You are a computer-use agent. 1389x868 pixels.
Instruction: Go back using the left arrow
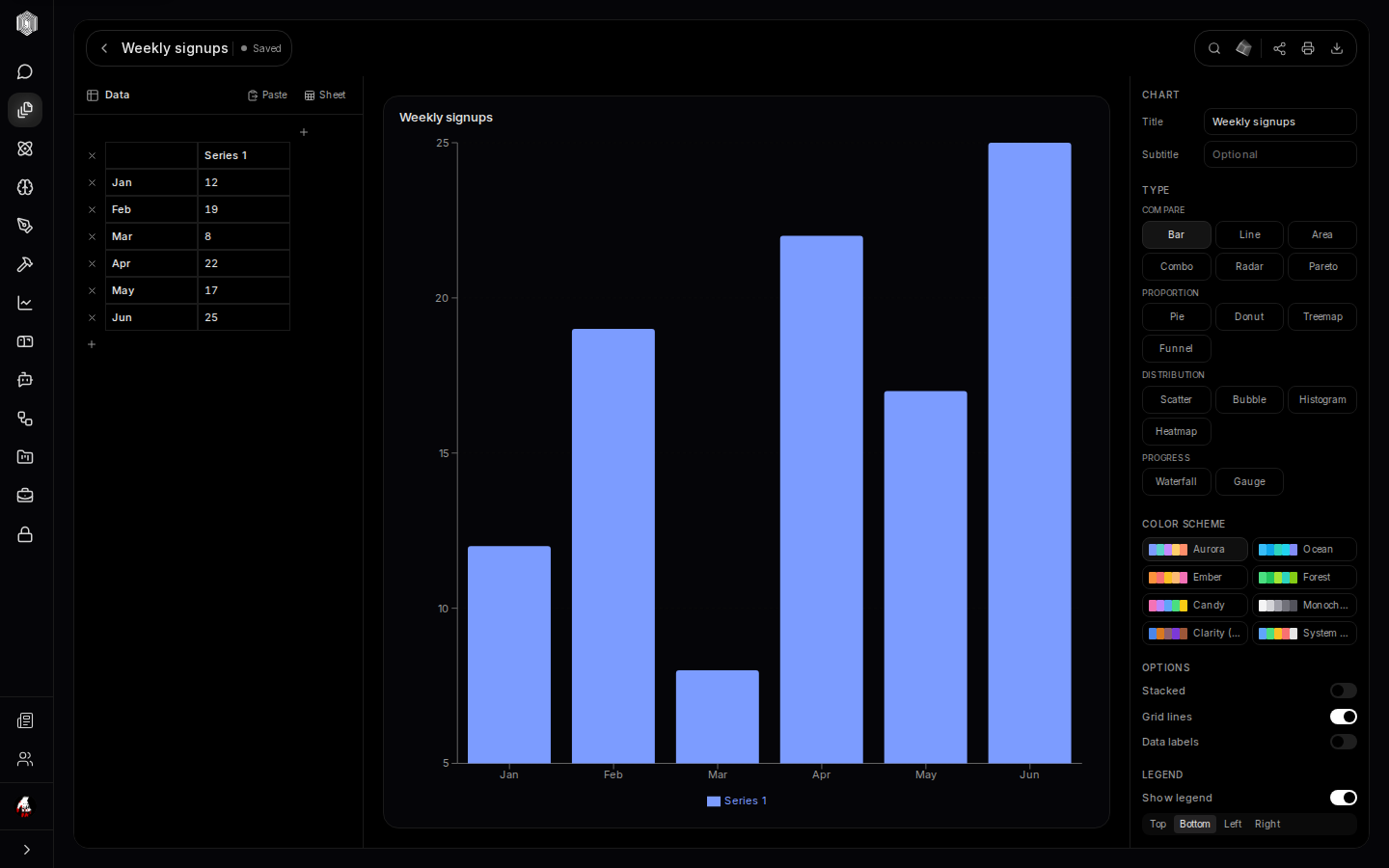pyautogui.click(x=104, y=48)
